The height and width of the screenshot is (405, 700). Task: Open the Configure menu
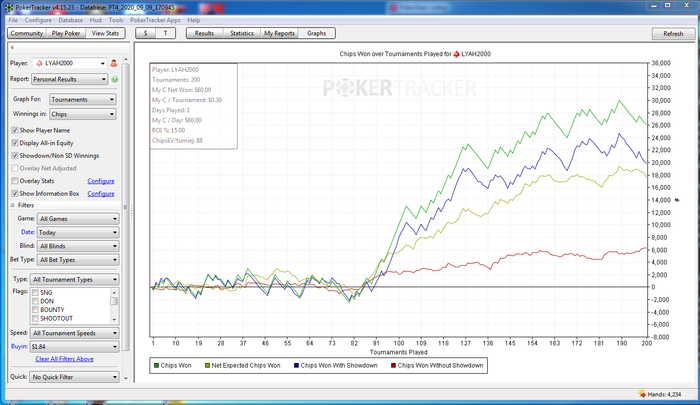(38, 20)
